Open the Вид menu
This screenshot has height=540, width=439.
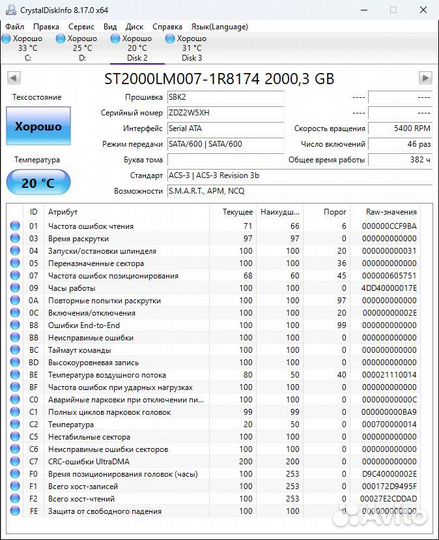click(110, 27)
